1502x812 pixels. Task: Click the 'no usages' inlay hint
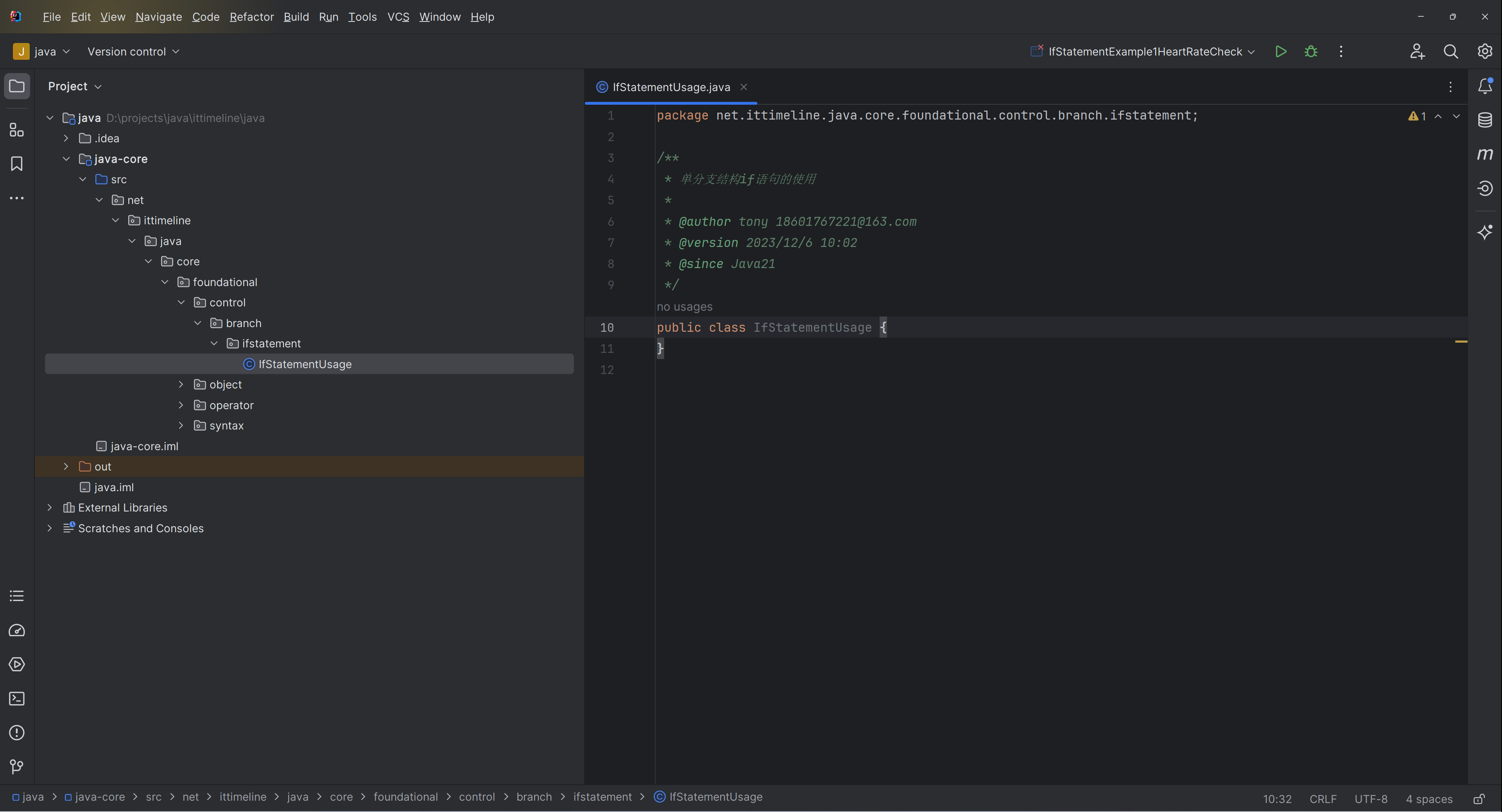tap(685, 307)
